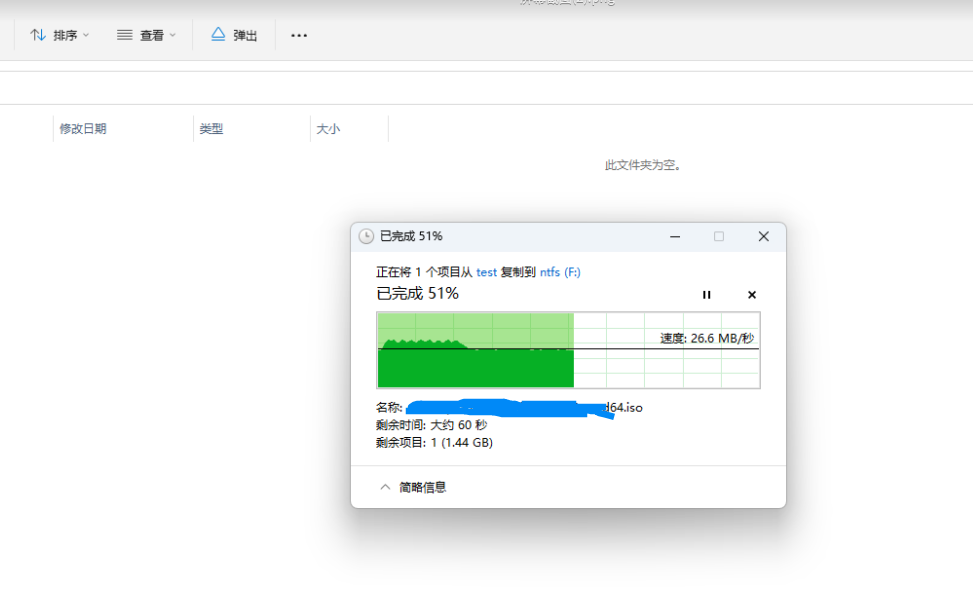Open the test source folder link
Screen dimensions: 973x601
pos(486,272)
